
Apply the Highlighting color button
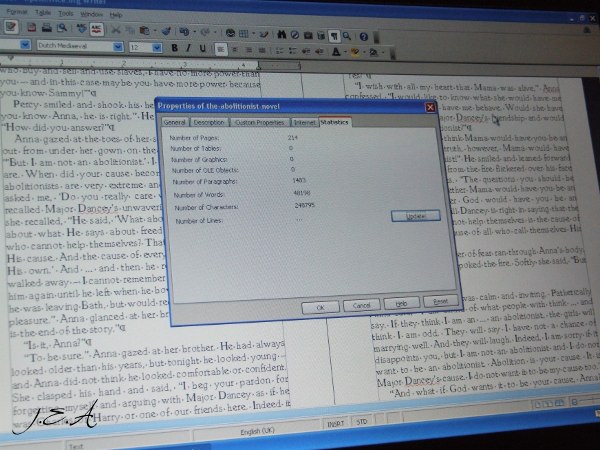[355, 52]
